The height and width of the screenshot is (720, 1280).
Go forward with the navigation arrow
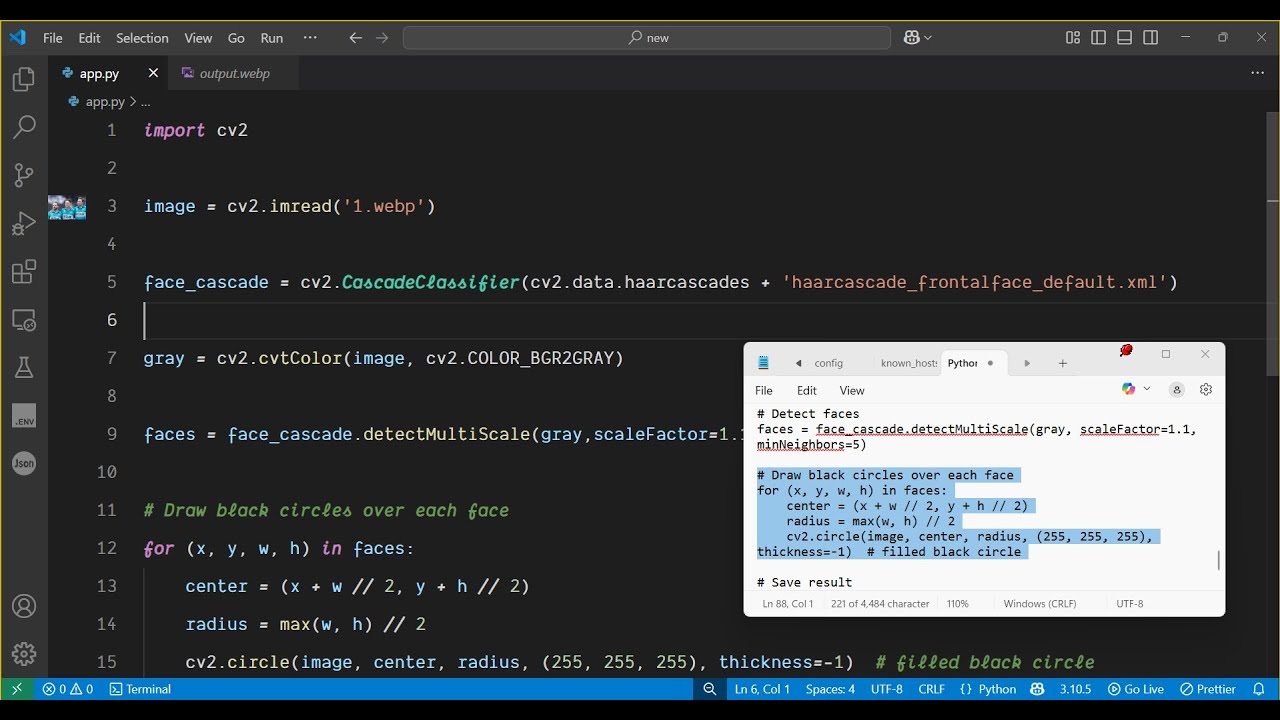pos(382,38)
